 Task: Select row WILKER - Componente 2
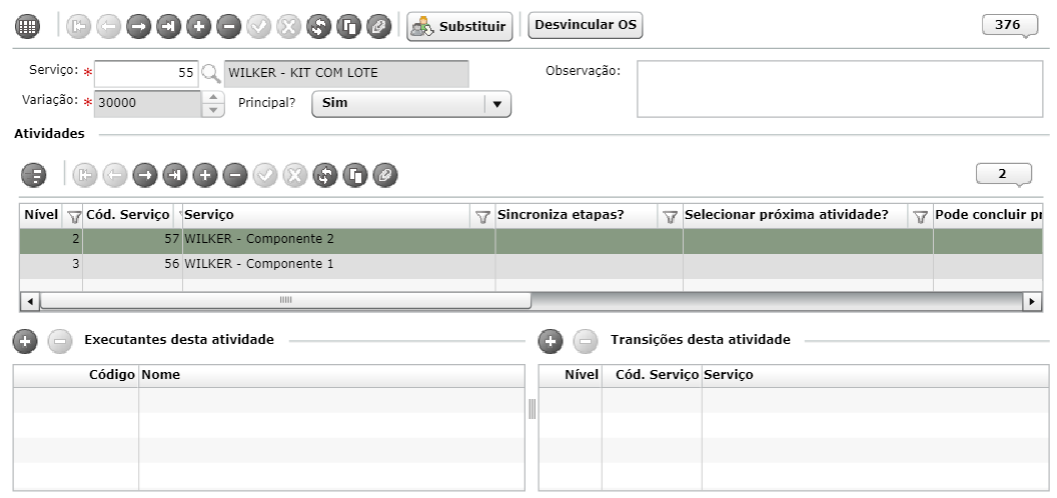(x=531, y=240)
